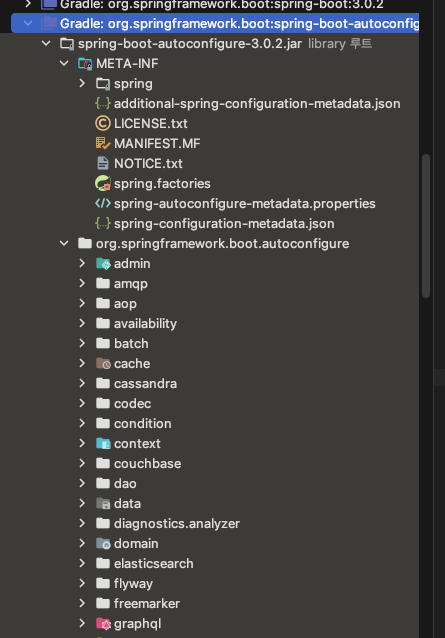The width and height of the screenshot is (445, 638).
Task: Click the LICENSE.txt copyright icon
Action: pyautogui.click(x=103, y=123)
